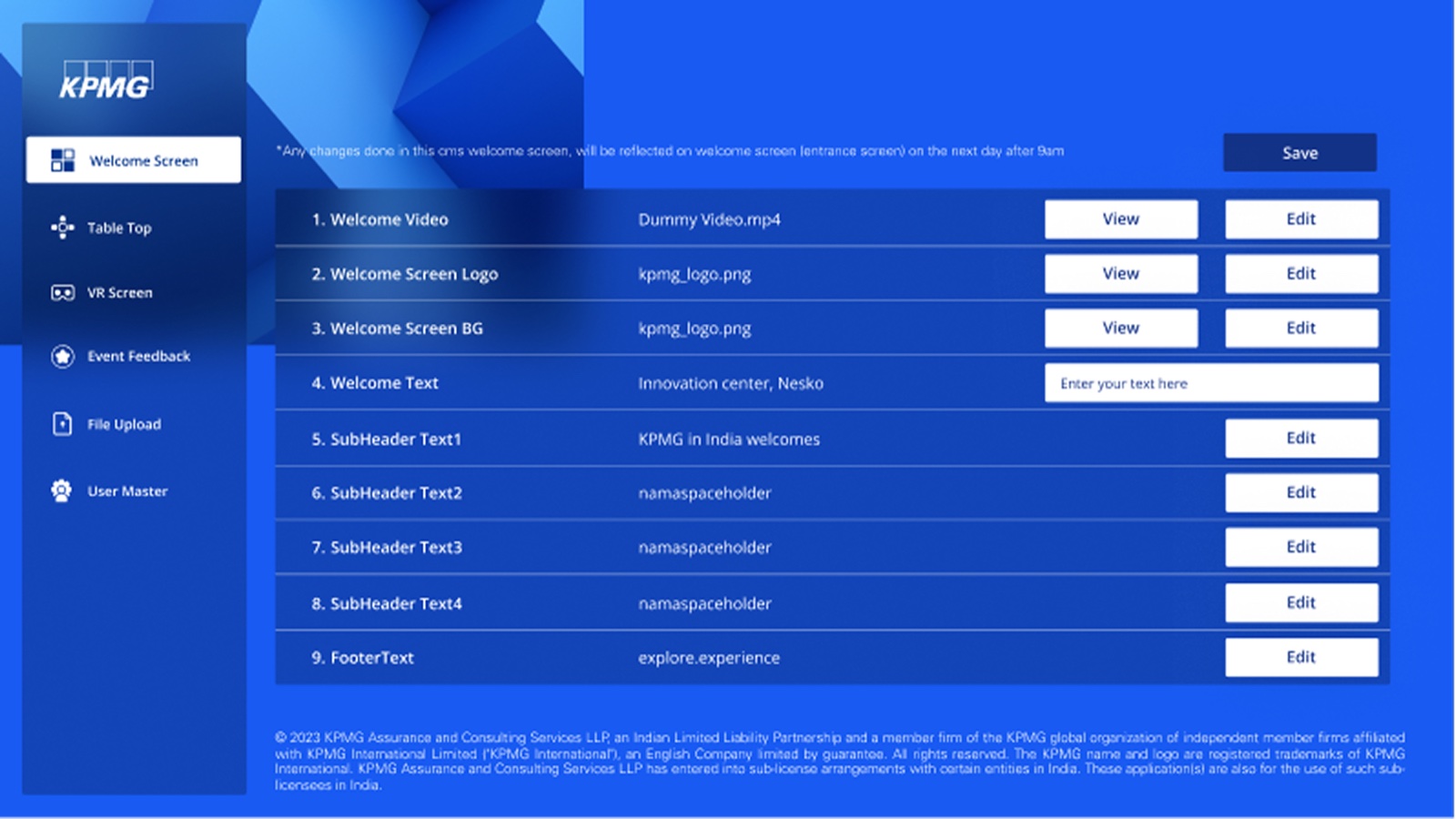Click '1. Welcome Video' row label
This screenshot has height=819, width=1456.
pos(379,219)
